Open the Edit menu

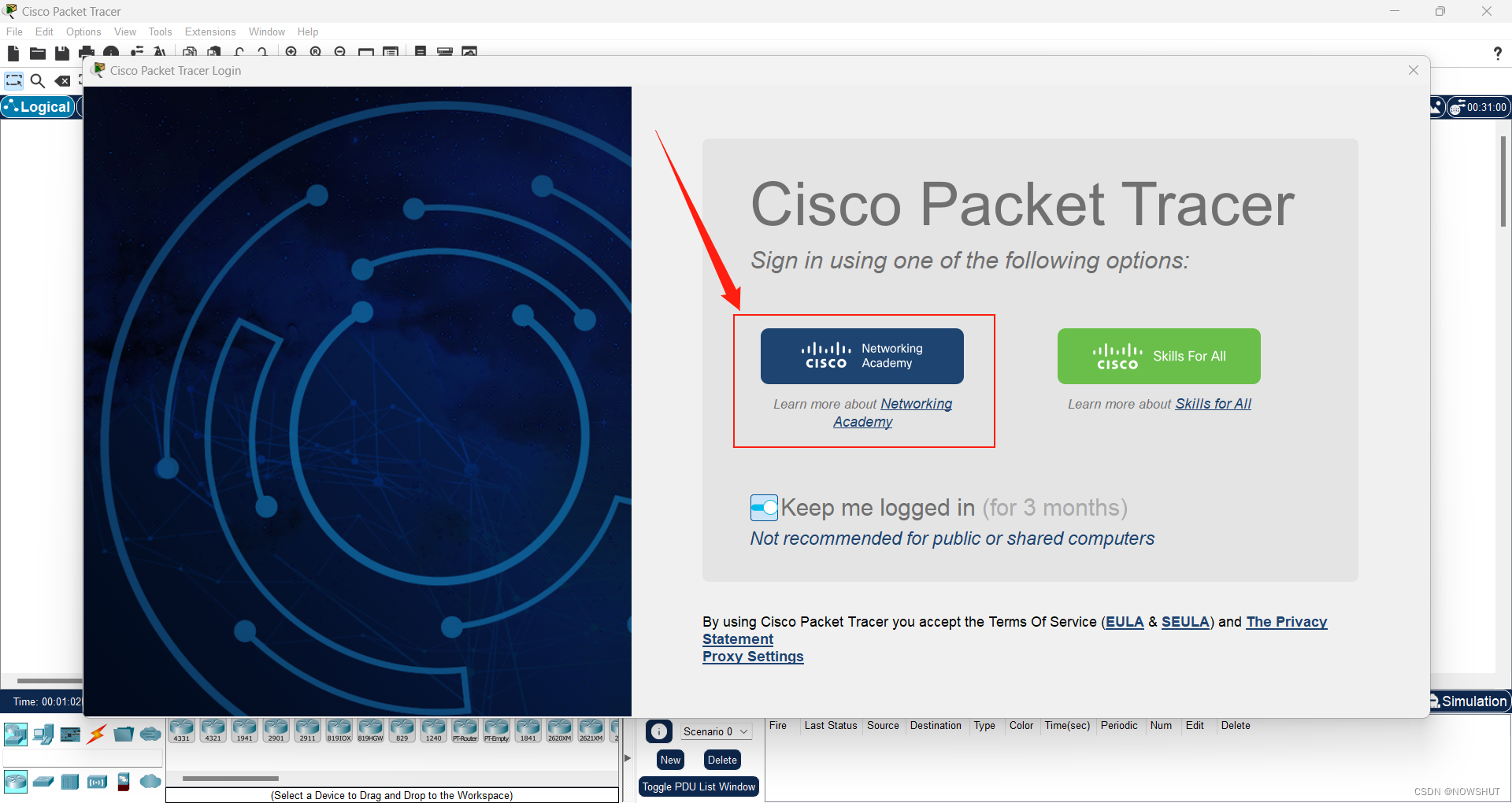(x=44, y=31)
